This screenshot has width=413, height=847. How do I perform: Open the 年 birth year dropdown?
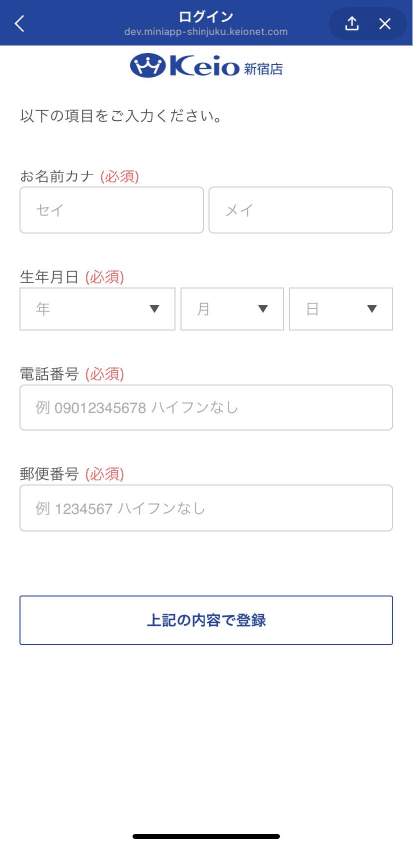click(x=98, y=309)
